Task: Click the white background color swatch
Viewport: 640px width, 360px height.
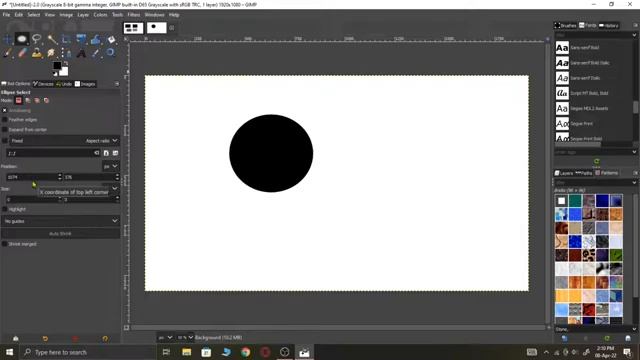Action: [x=64, y=72]
